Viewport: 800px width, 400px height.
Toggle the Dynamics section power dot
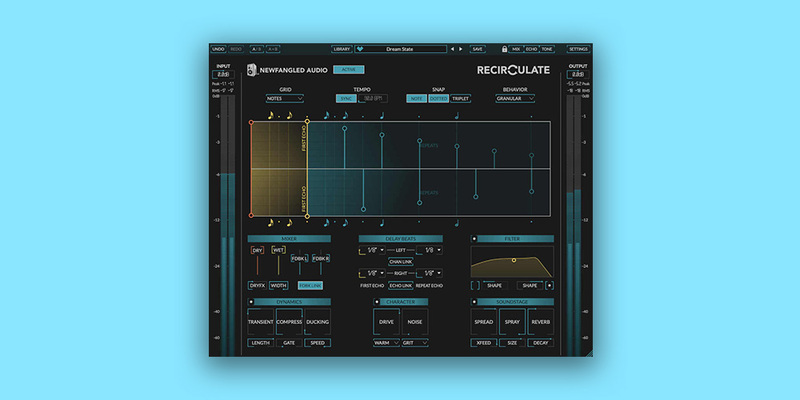[x=251, y=302]
